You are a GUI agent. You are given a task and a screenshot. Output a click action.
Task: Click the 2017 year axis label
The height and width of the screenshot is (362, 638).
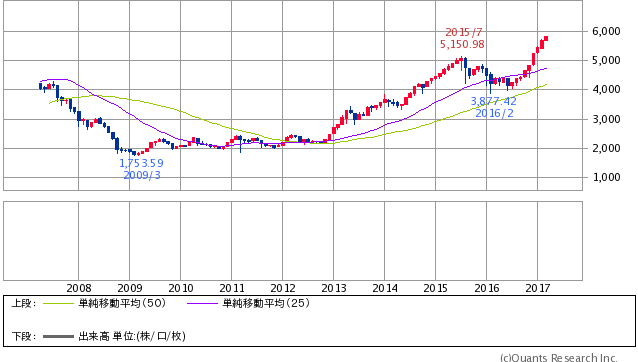pyautogui.click(x=537, y=288)
